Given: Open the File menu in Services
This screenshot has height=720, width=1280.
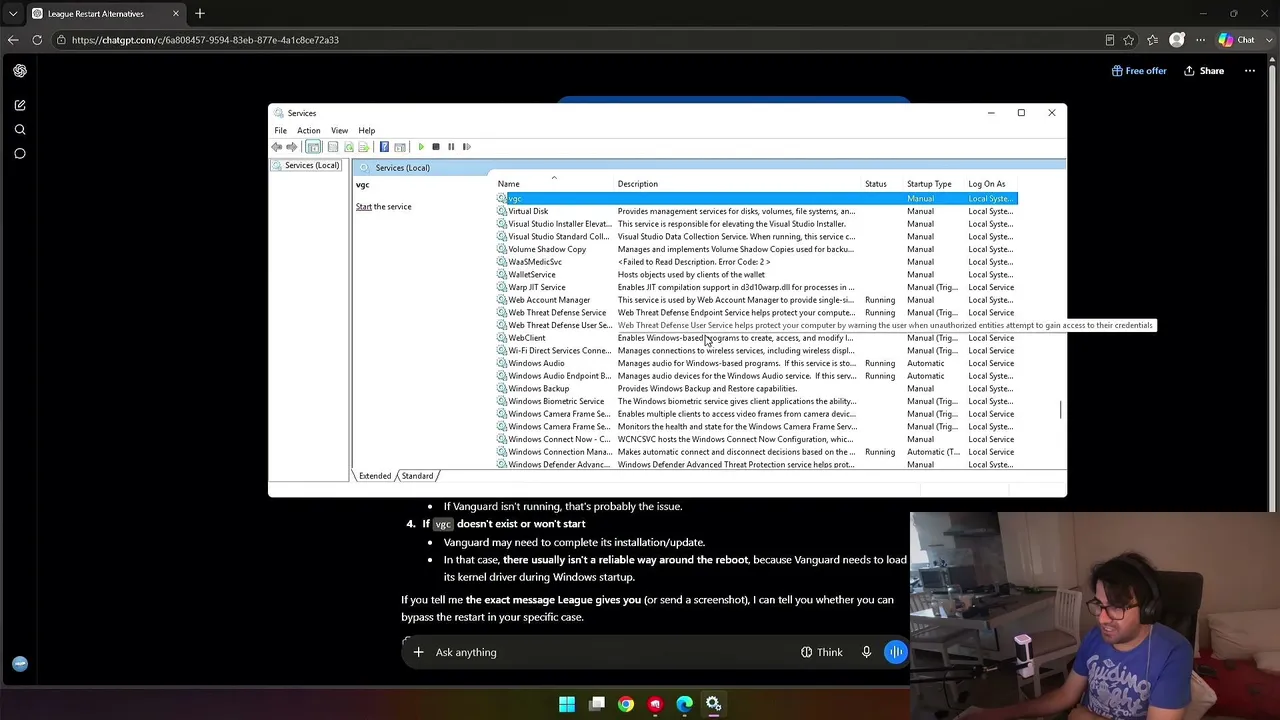Looking at the screenshot, I should click(281, 131).
